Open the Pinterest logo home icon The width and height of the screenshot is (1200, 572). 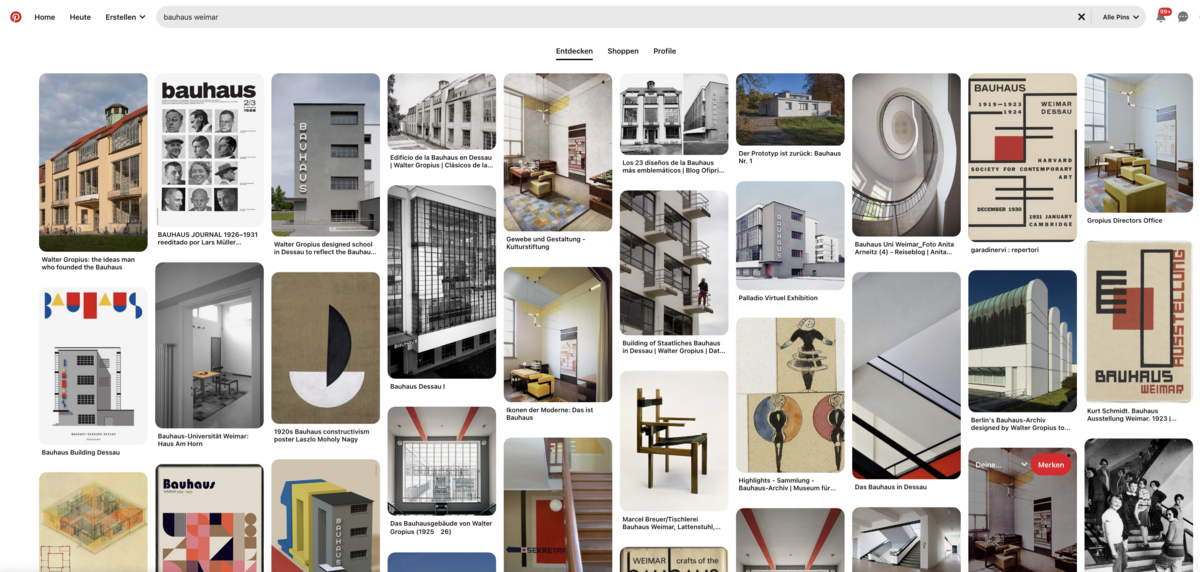point(16,17)
